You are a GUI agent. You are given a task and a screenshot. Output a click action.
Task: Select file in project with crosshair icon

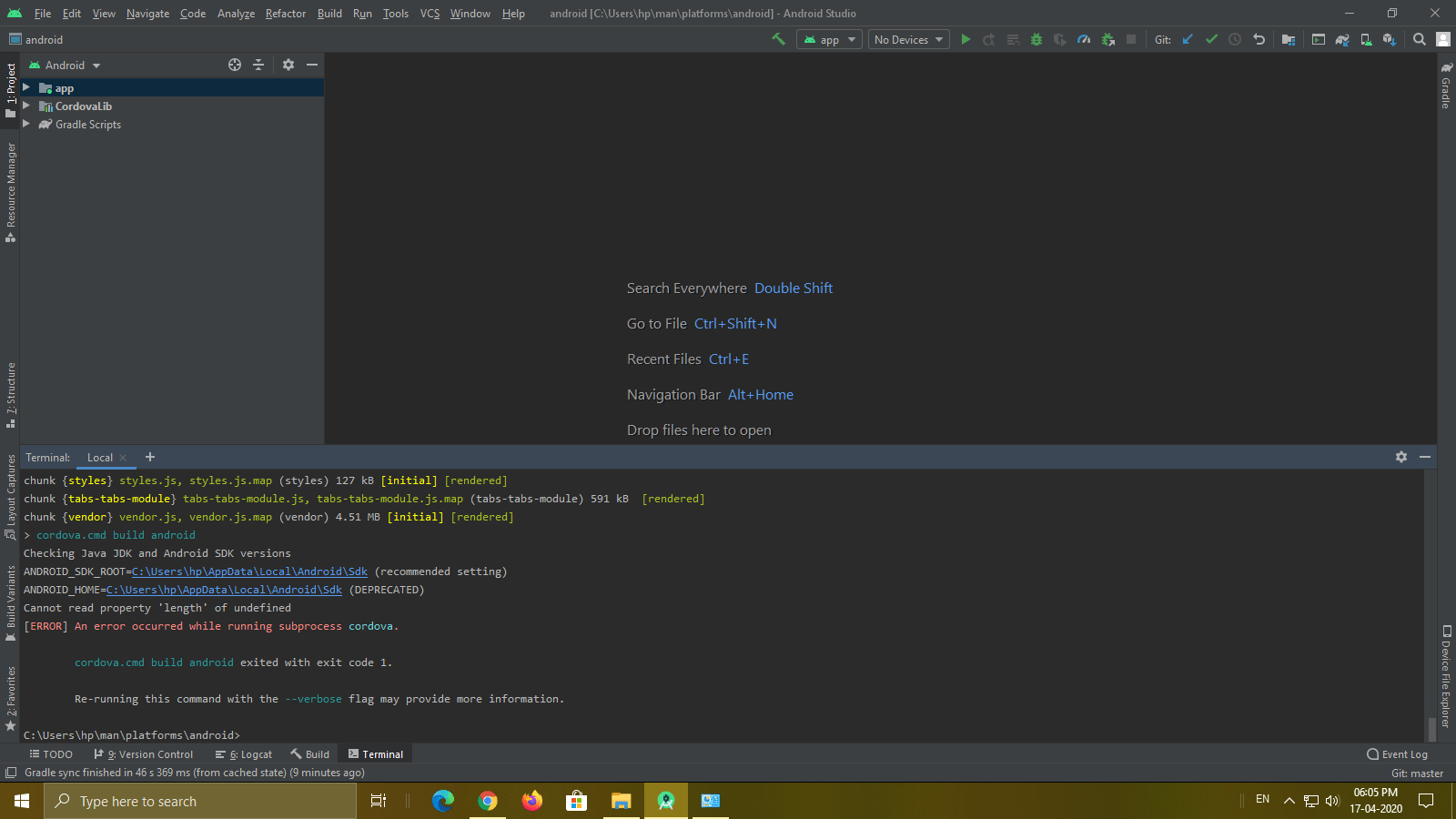(235, 65)
